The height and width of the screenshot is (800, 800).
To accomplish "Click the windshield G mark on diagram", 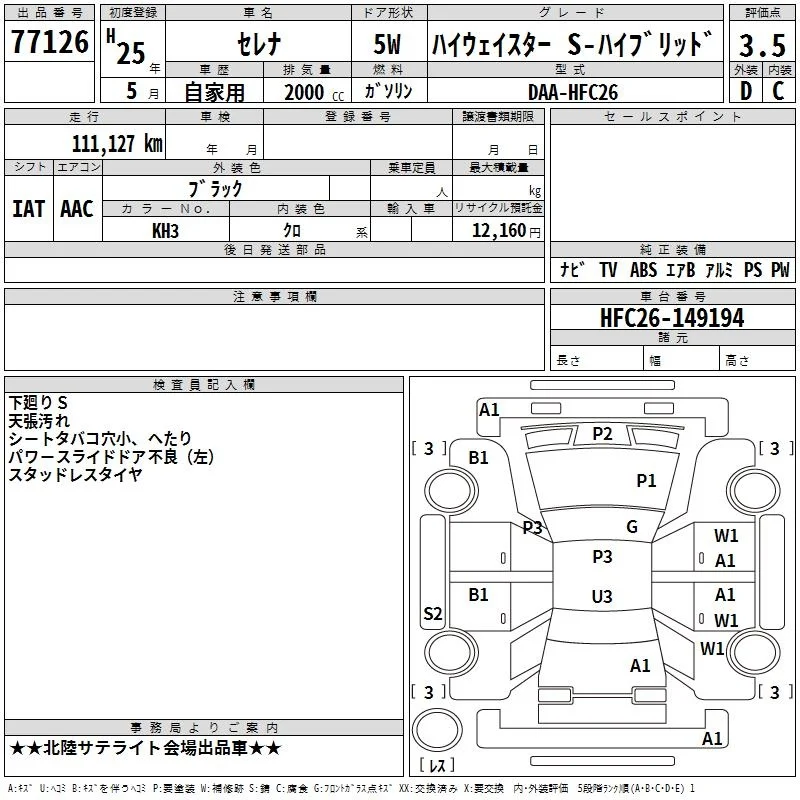I will click(632, 527).
